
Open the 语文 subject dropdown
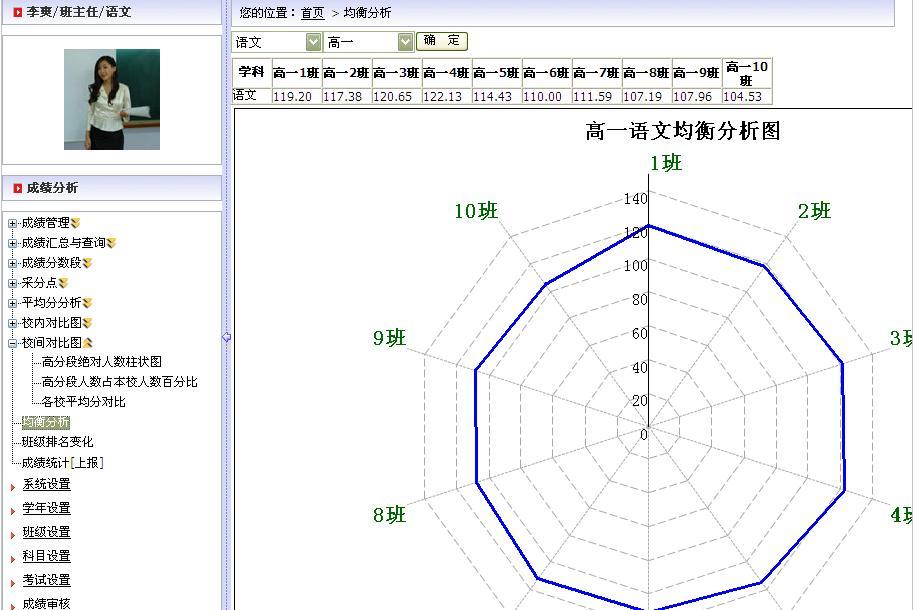pos(313,42)
